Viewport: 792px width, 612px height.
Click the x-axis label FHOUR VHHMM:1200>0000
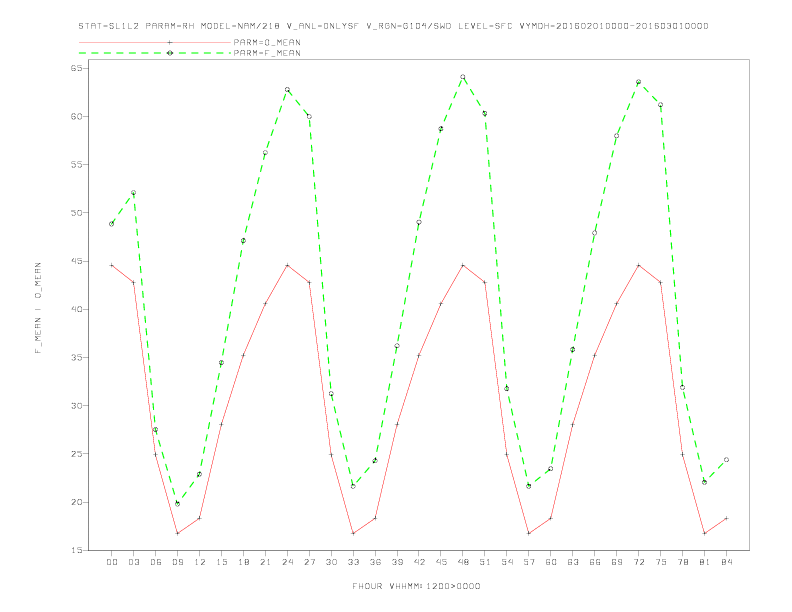(416, 586)
